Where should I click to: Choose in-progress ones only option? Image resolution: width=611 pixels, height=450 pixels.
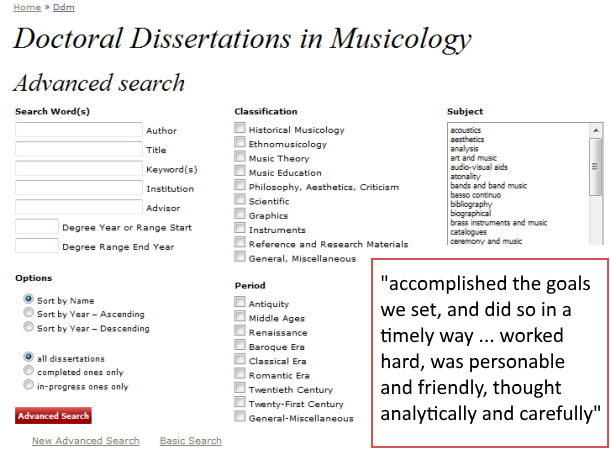(28, 386)
